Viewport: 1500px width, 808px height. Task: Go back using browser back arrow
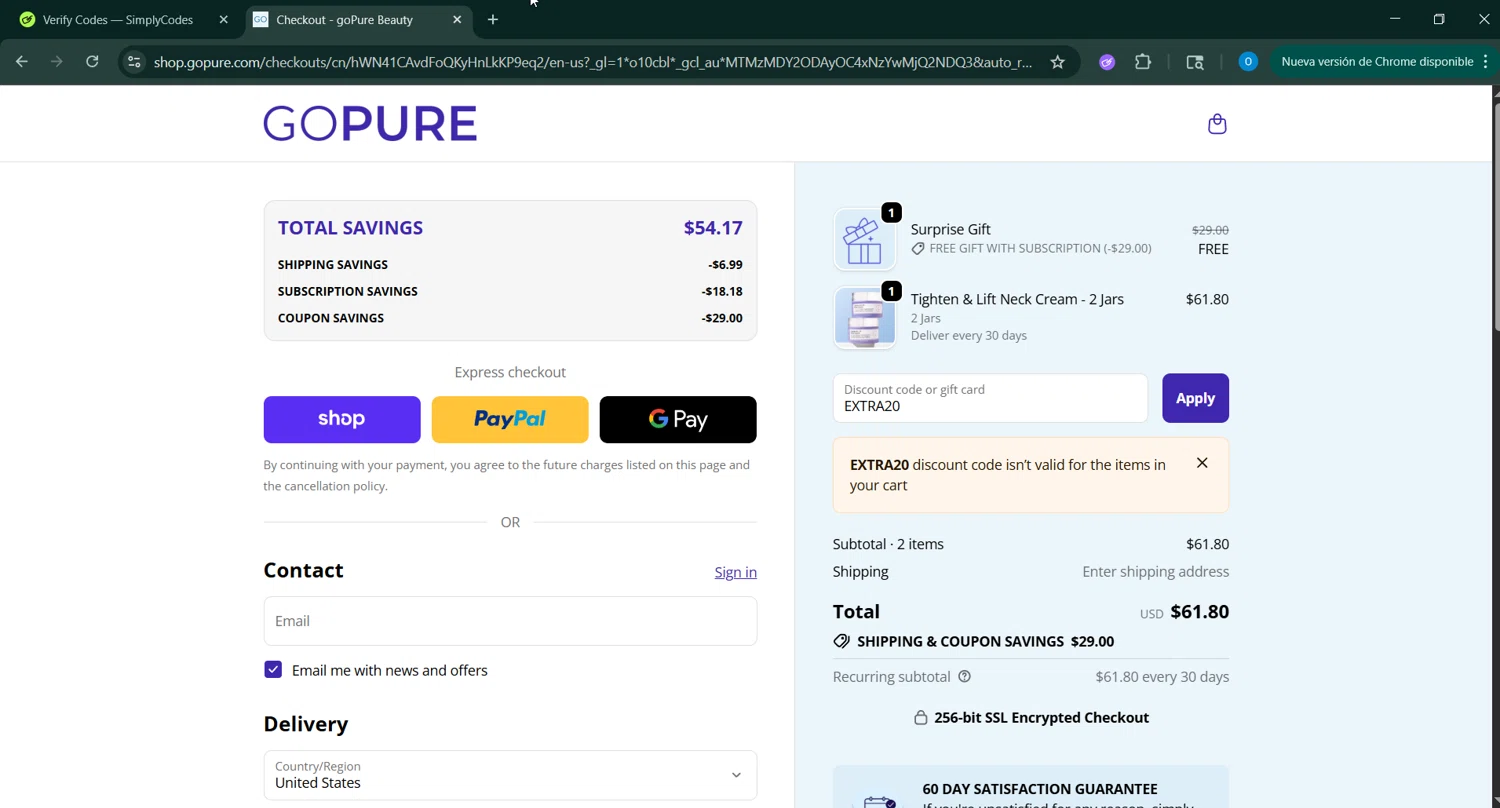22,62
